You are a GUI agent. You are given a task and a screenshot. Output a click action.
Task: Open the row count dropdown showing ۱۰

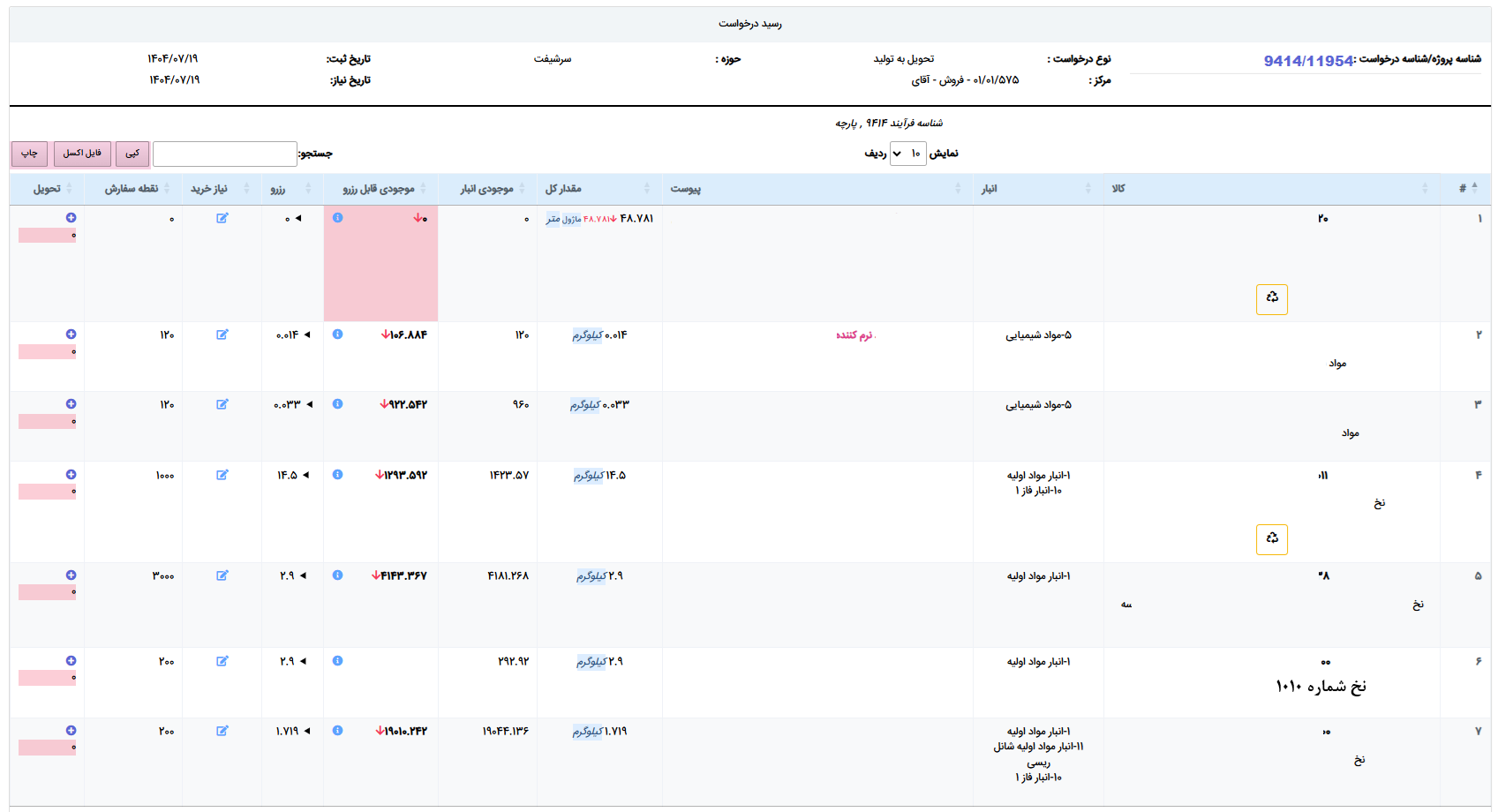point(907,154)
